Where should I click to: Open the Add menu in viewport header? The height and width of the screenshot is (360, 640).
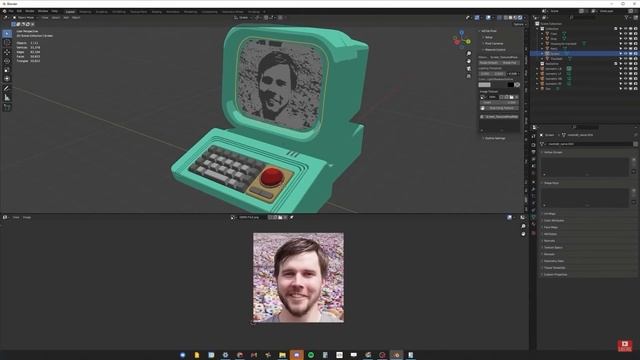tap(66, 18)
